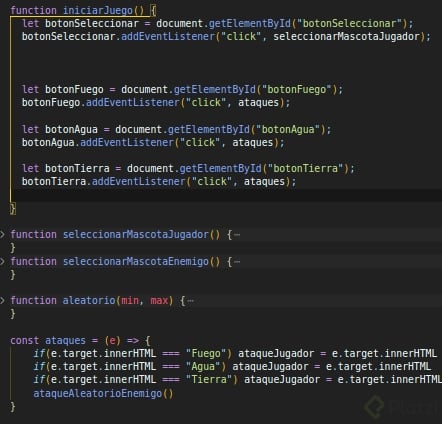Click the ataqueAleatorioEnemigo() call
This screenshot has width=442, height=424.
click(103, 393)
